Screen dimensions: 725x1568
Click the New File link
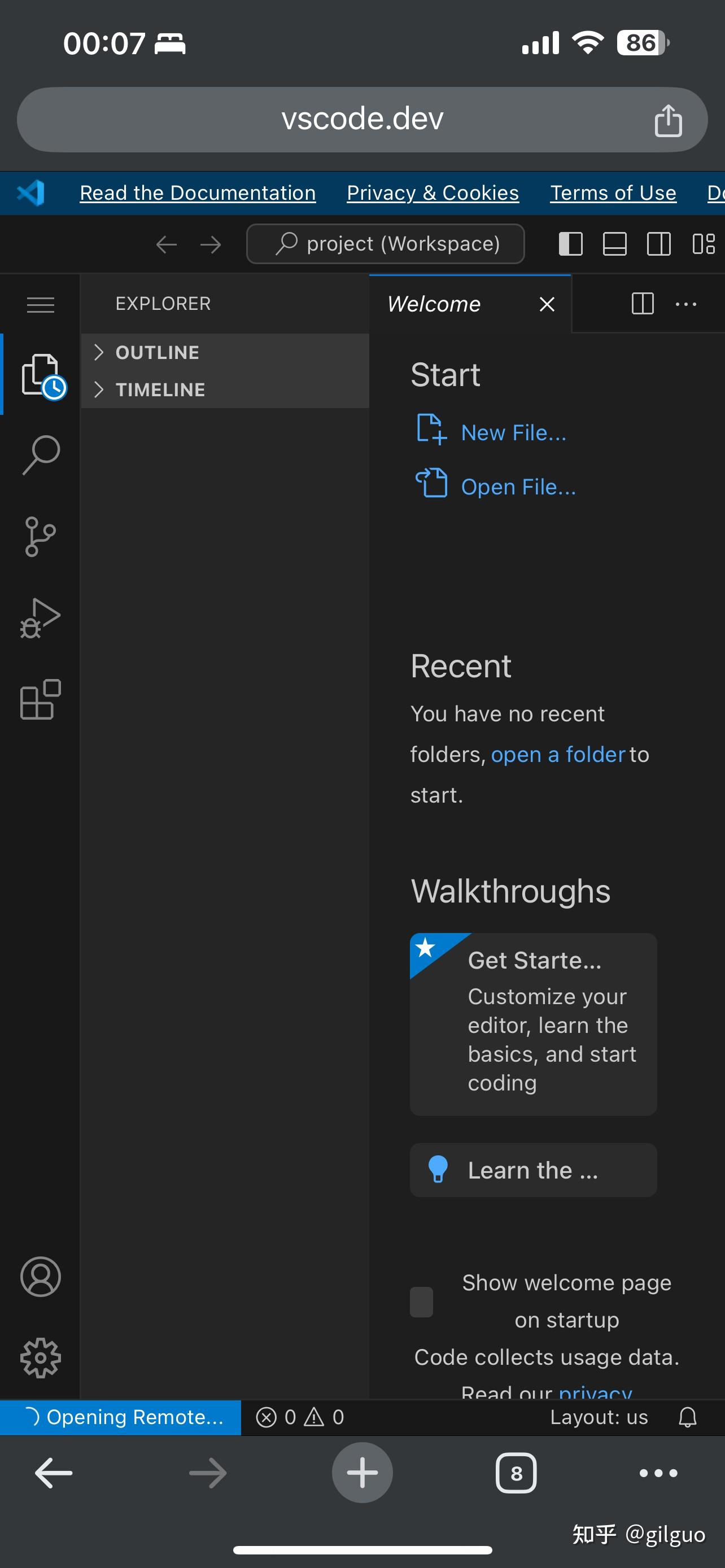pyautogui.click(x=513, y=432)
